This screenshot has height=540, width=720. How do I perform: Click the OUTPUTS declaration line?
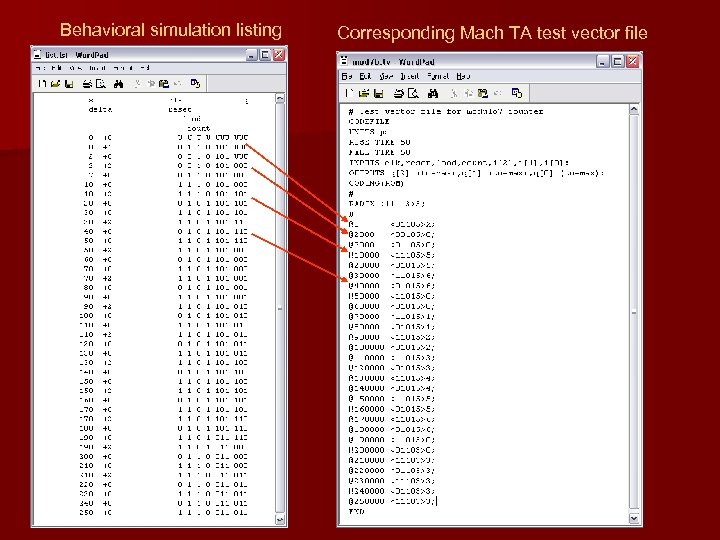click(476, 173)
